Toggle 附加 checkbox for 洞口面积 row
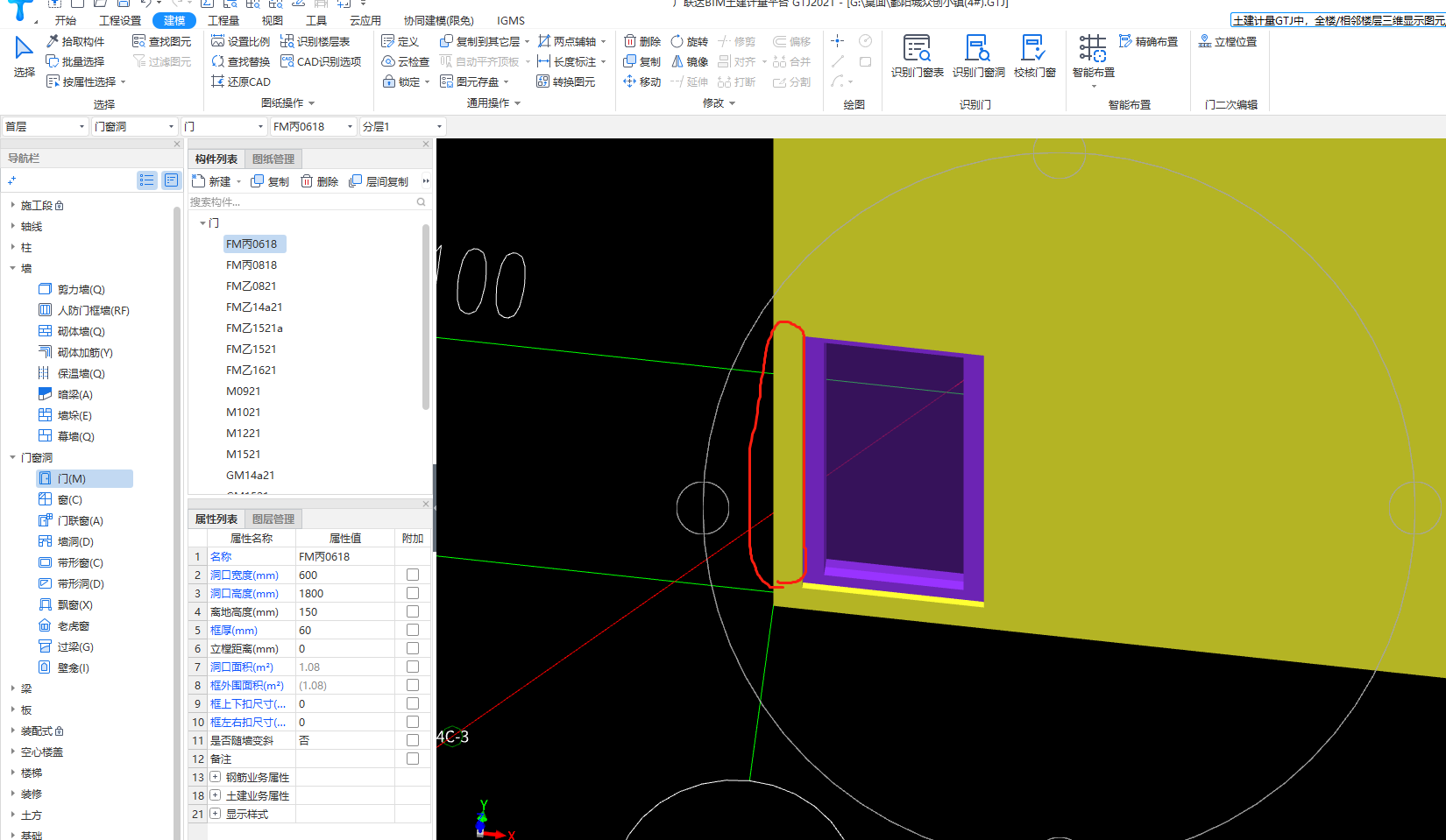 pos(413,667)
